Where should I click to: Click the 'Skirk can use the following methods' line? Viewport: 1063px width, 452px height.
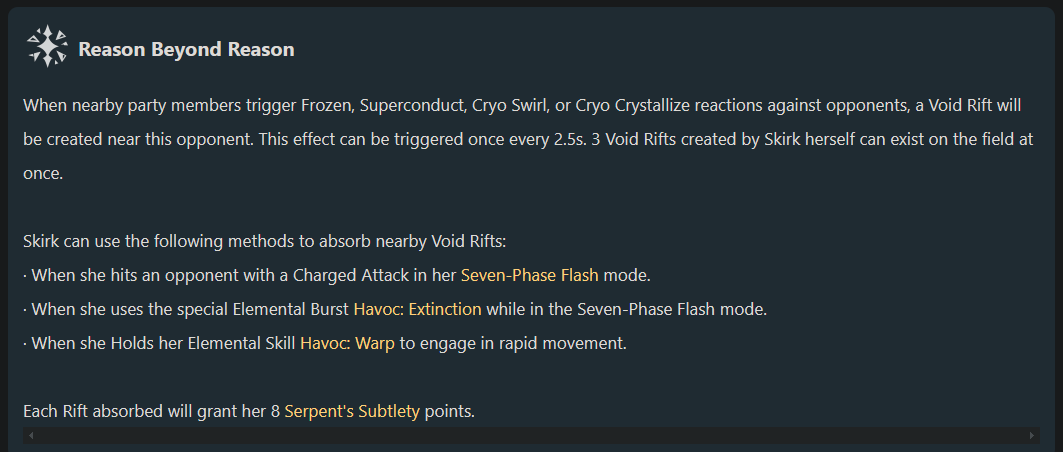pos(264,242)
